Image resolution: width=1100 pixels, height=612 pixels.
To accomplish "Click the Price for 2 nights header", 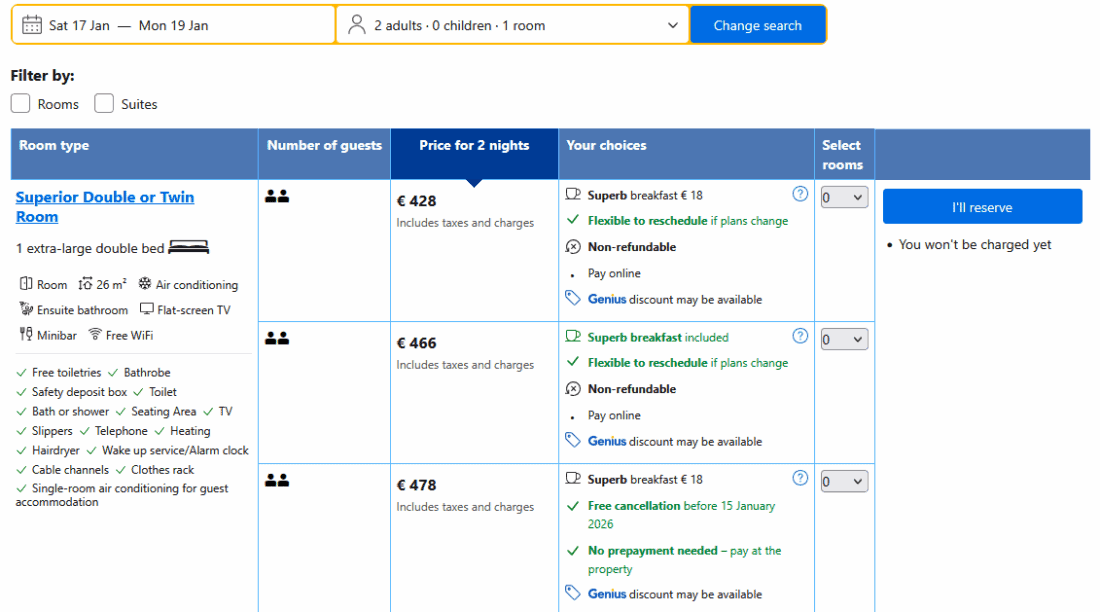I will [474, 146].
